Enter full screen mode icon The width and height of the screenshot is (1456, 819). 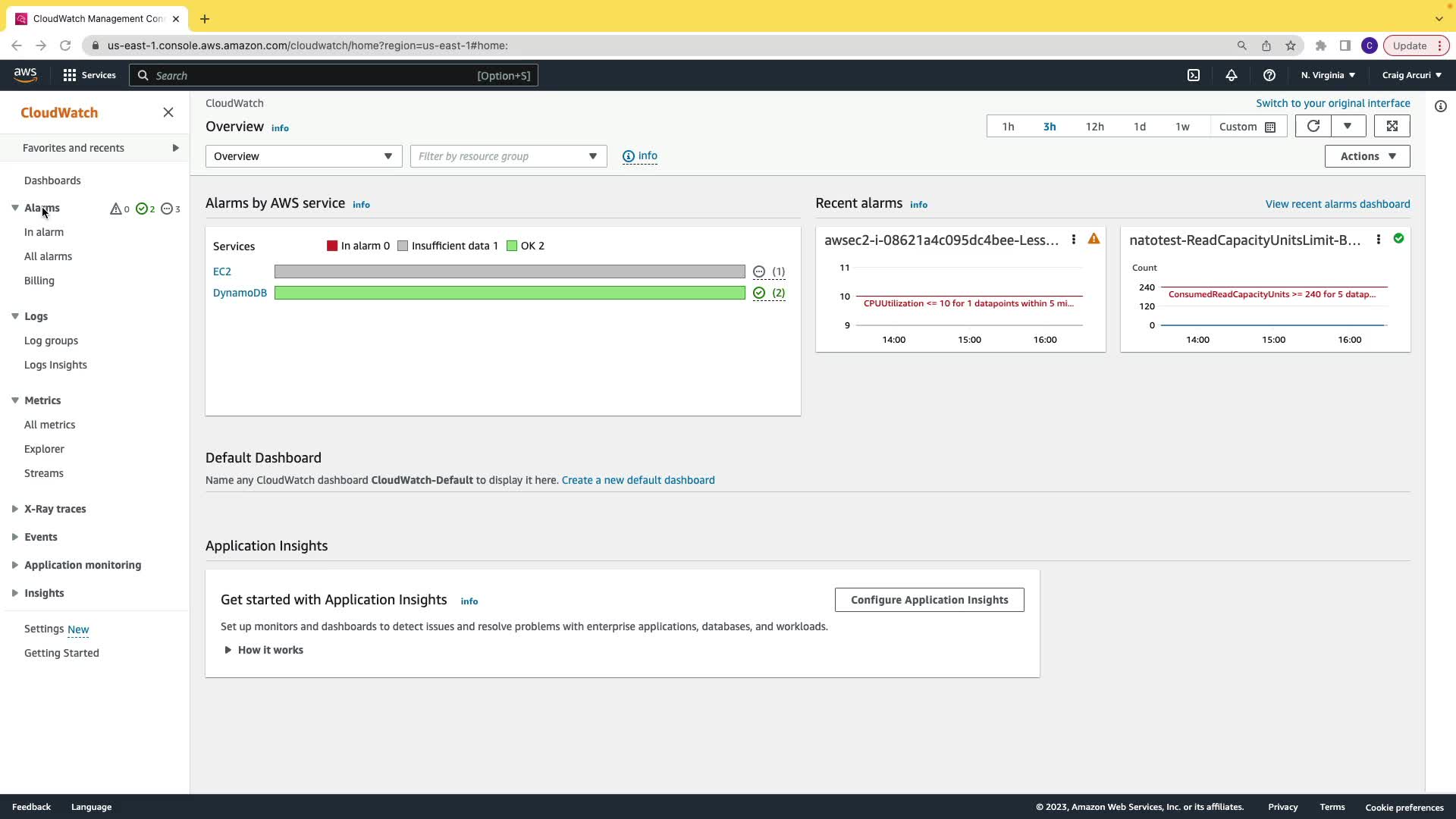1392,126
